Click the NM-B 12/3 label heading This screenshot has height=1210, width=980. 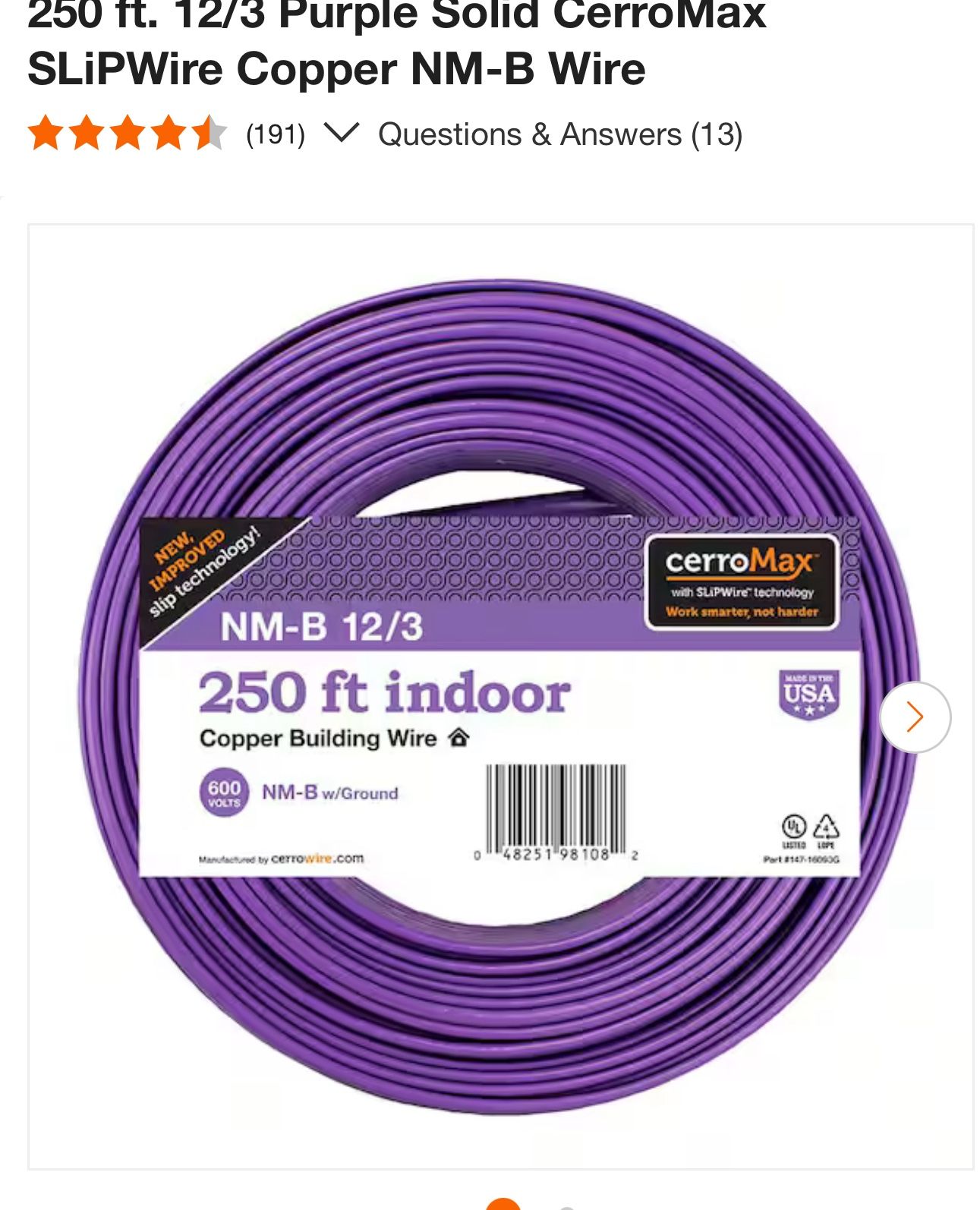tap(321, 627)
